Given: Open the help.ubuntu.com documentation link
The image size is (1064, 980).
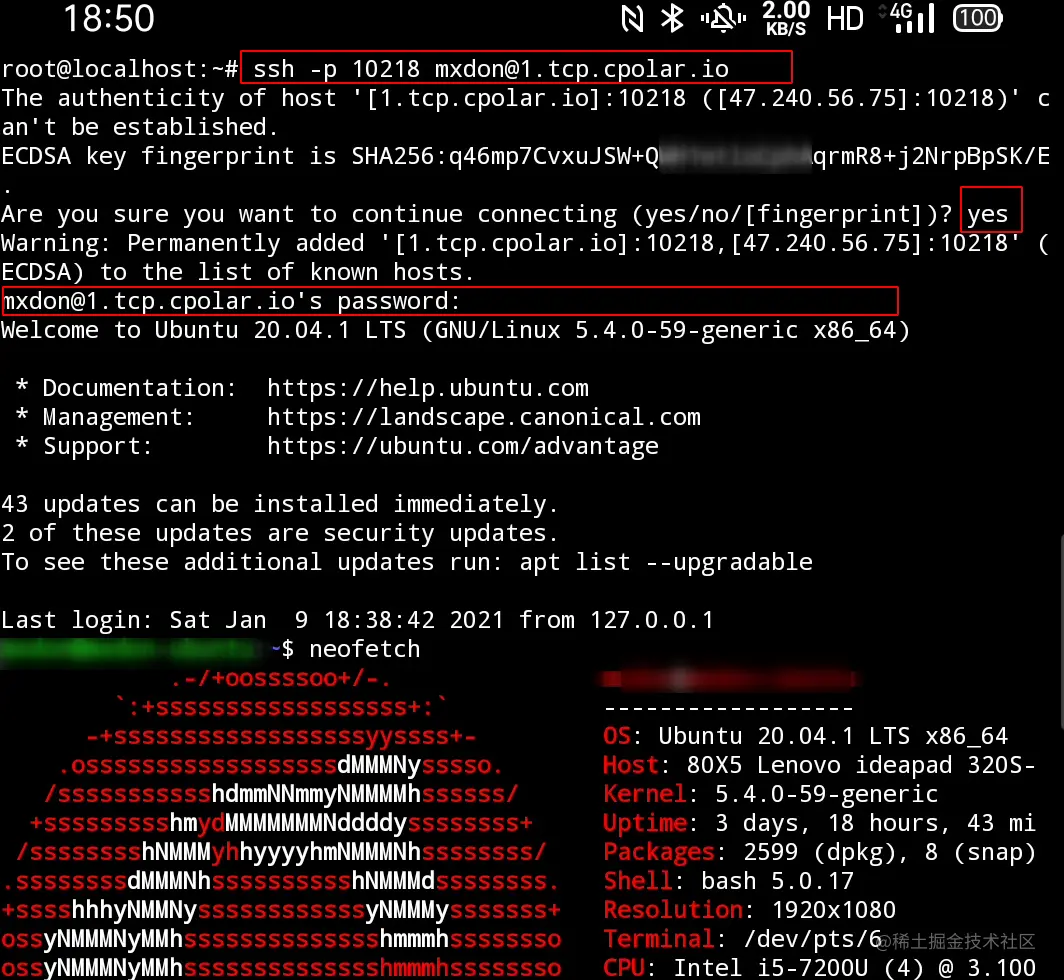Looking at the screenshot, I should coord(428,388).
